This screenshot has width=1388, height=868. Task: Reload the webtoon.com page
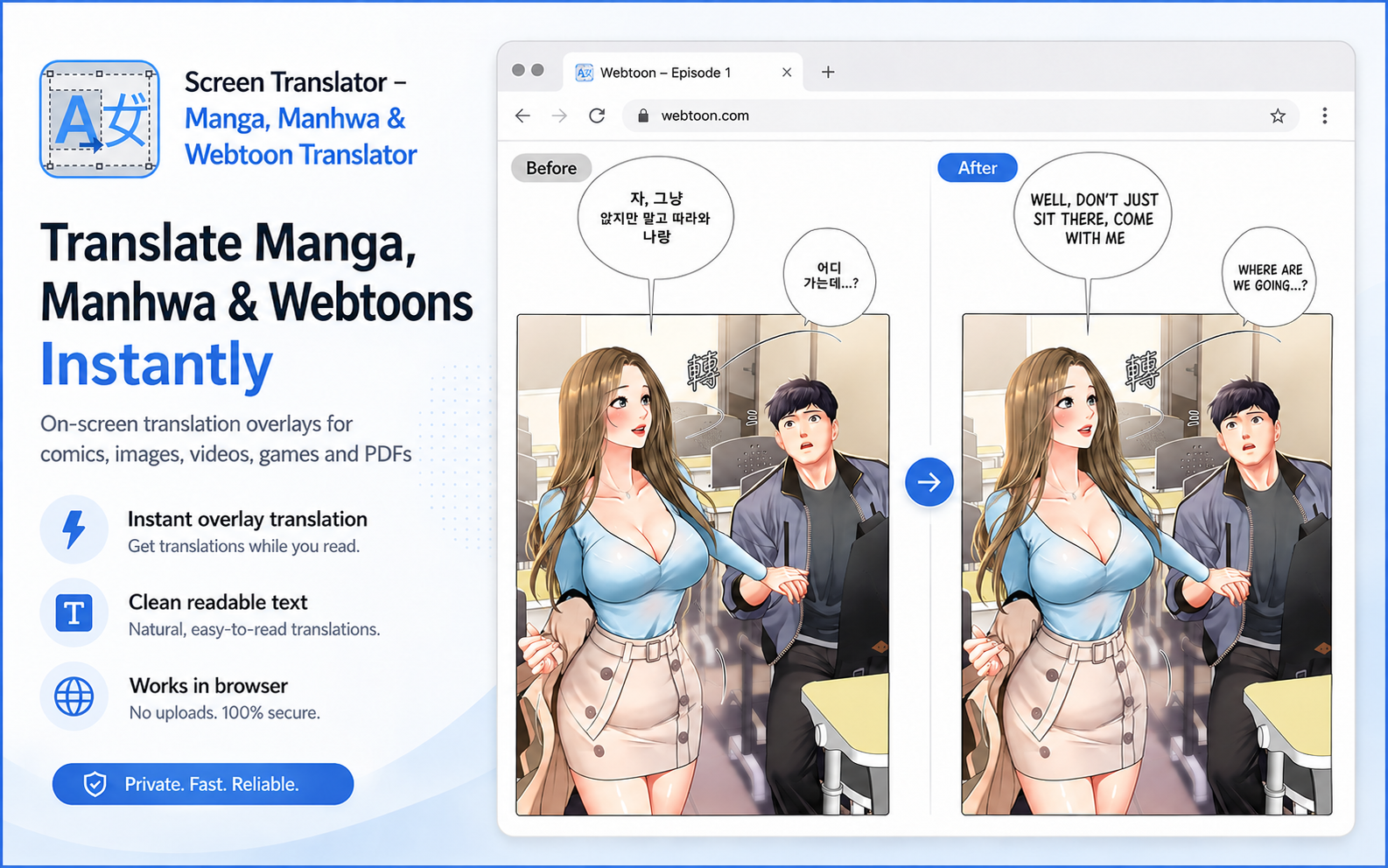click(597, 115)
